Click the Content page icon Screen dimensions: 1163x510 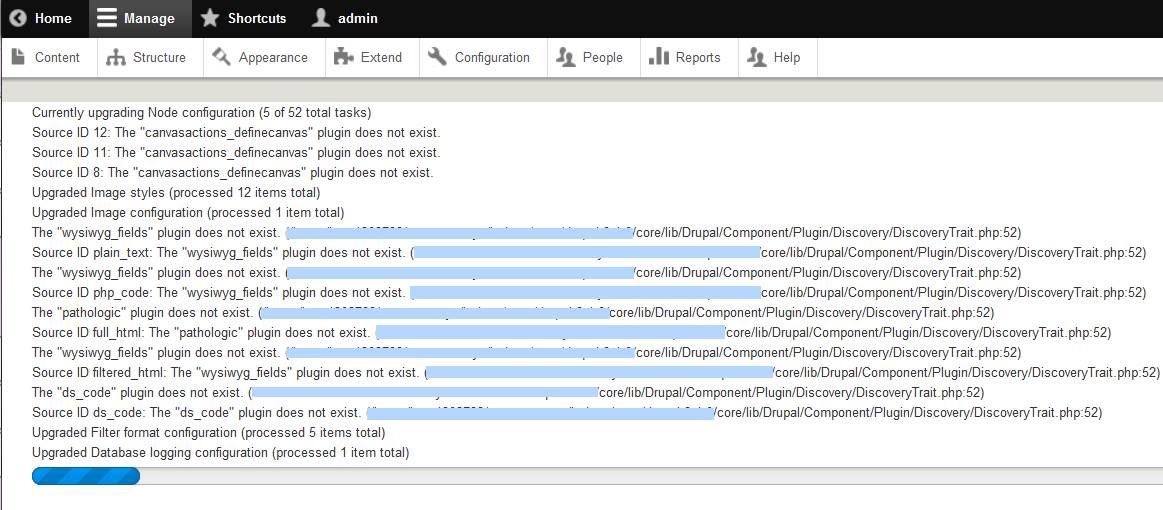tap(19, 56)
